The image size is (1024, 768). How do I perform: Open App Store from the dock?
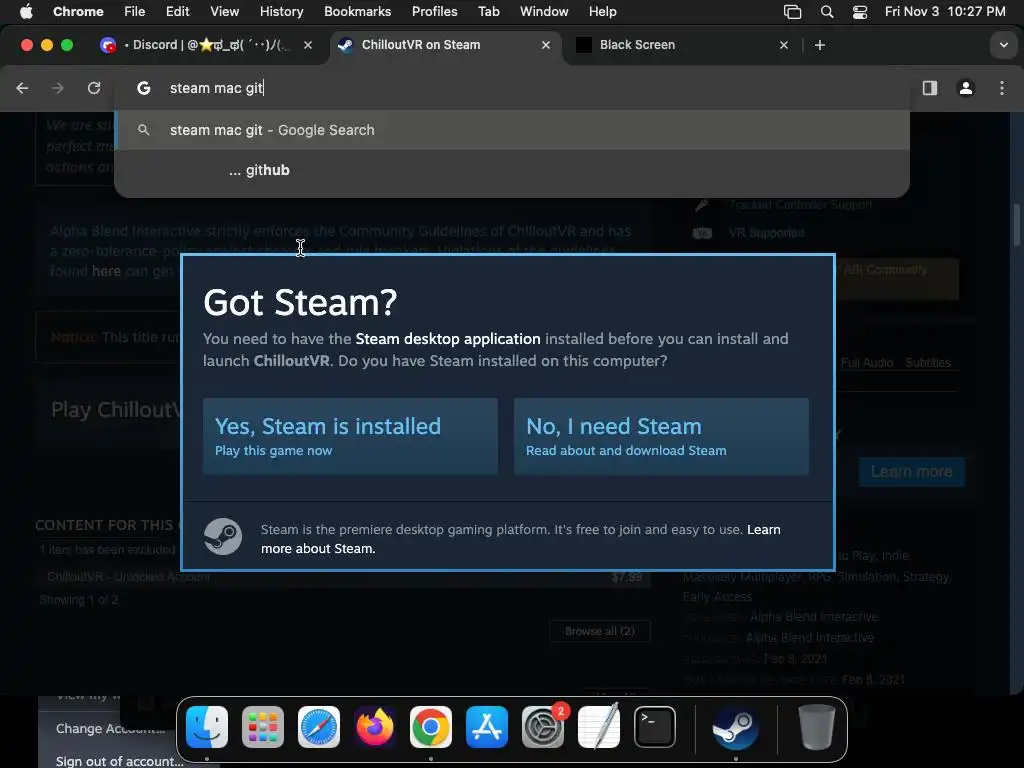point(487,727)
